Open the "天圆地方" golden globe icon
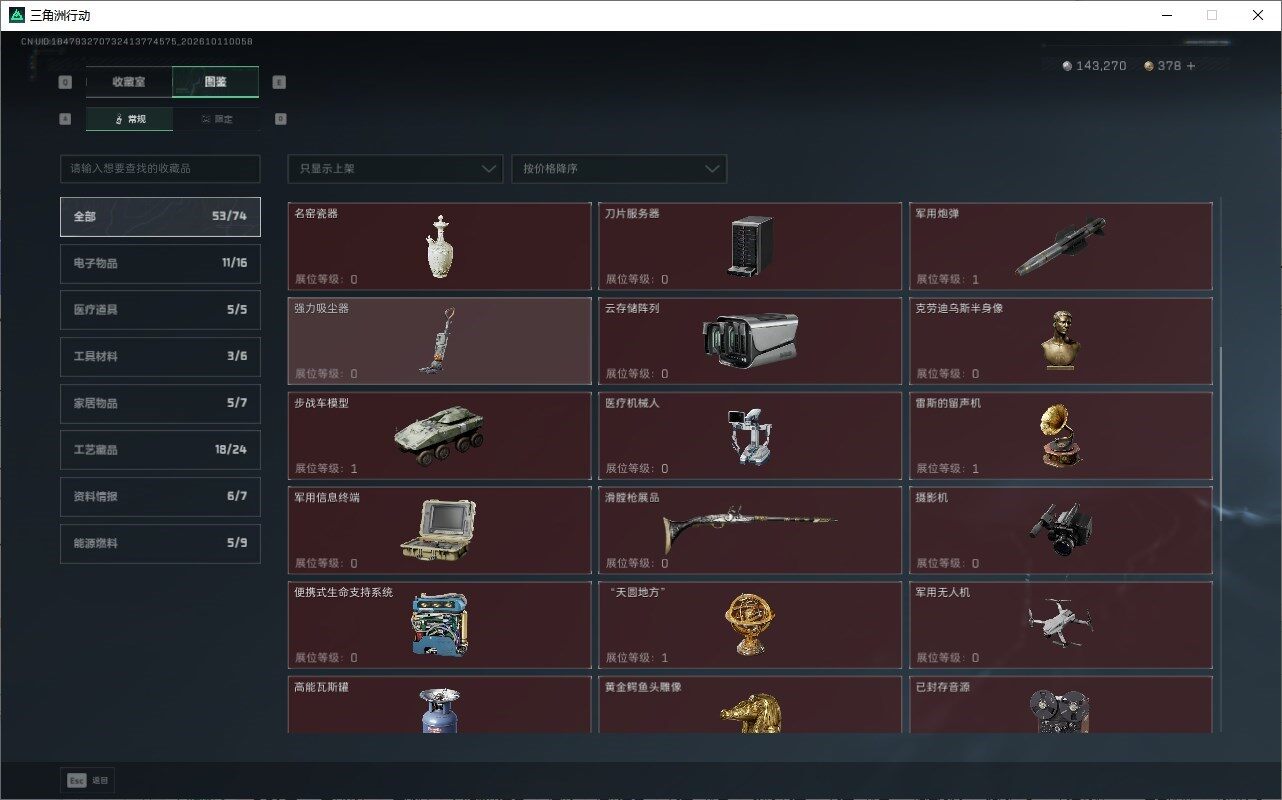This screenshot has width=1282, height=800. pyautogui.click(x=750, y=624)
